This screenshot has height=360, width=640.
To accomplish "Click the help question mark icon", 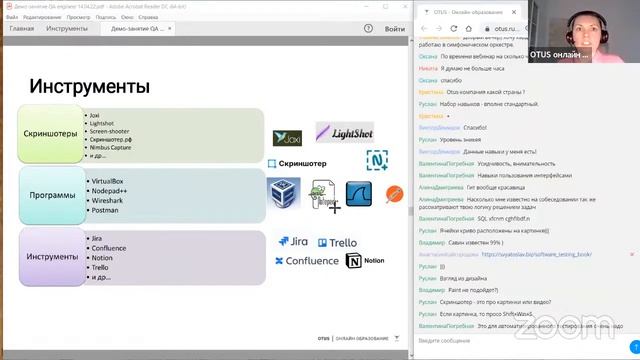I will (x=368, y=29).
